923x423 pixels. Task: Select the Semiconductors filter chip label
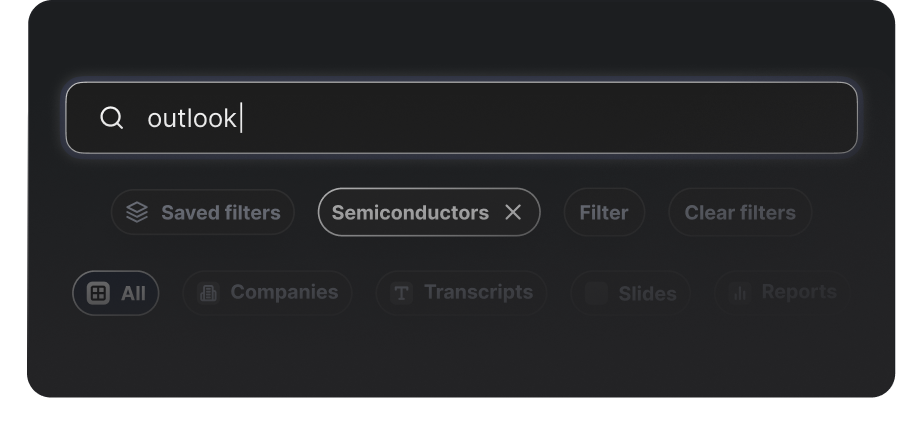point(410,212)
